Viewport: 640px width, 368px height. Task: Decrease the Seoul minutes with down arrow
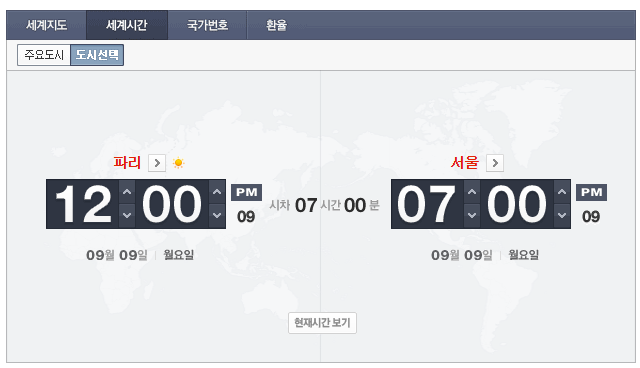coord(562,215)
